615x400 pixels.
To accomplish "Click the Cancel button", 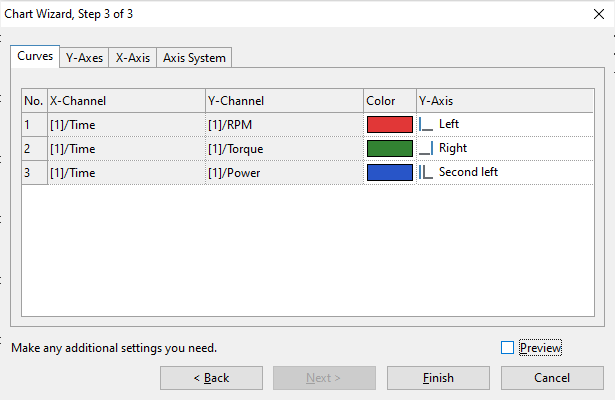I will point(552,378).
